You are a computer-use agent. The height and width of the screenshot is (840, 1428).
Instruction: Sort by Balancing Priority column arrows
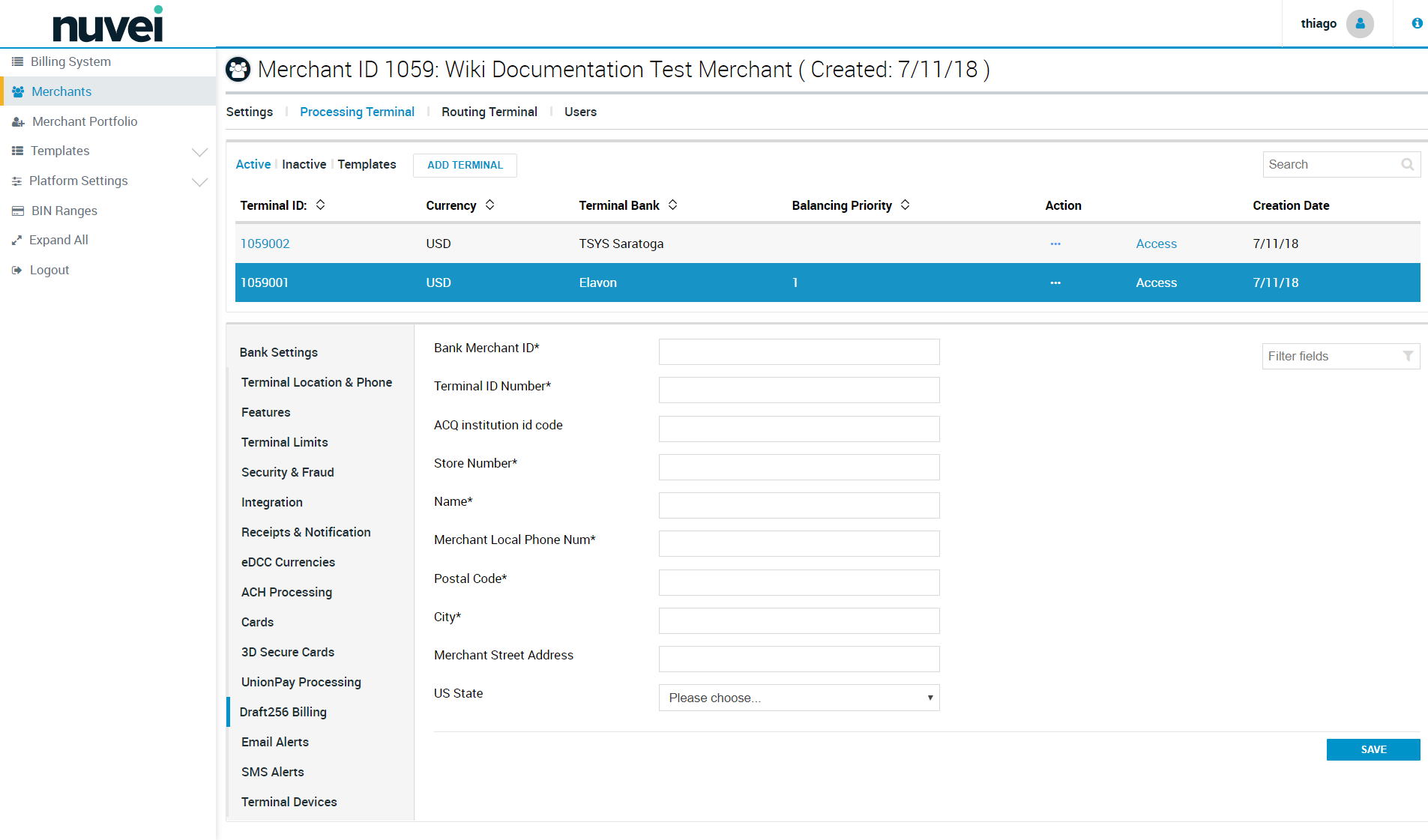(x=905, y=205)
